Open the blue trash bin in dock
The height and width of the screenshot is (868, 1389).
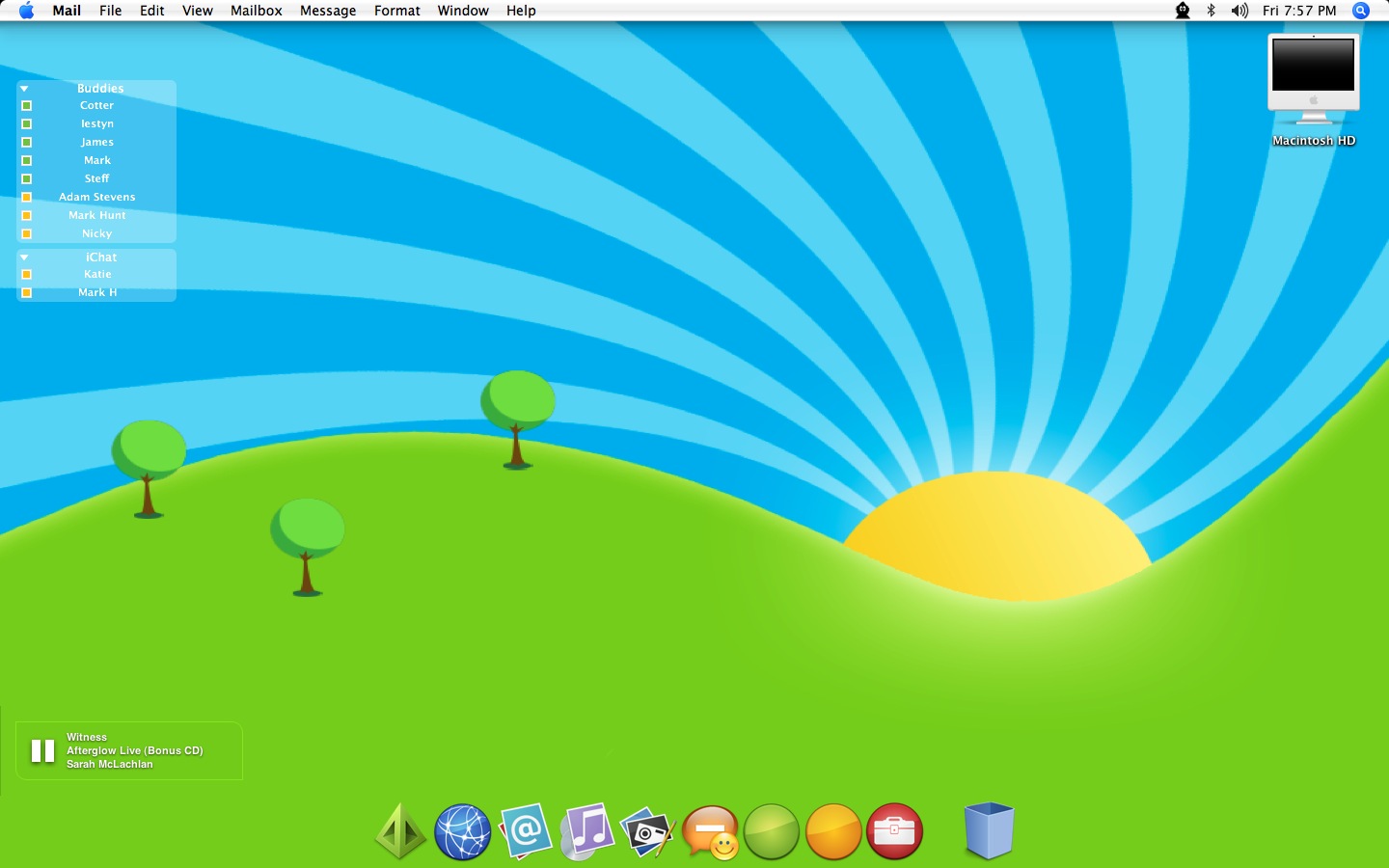[989, 830]
